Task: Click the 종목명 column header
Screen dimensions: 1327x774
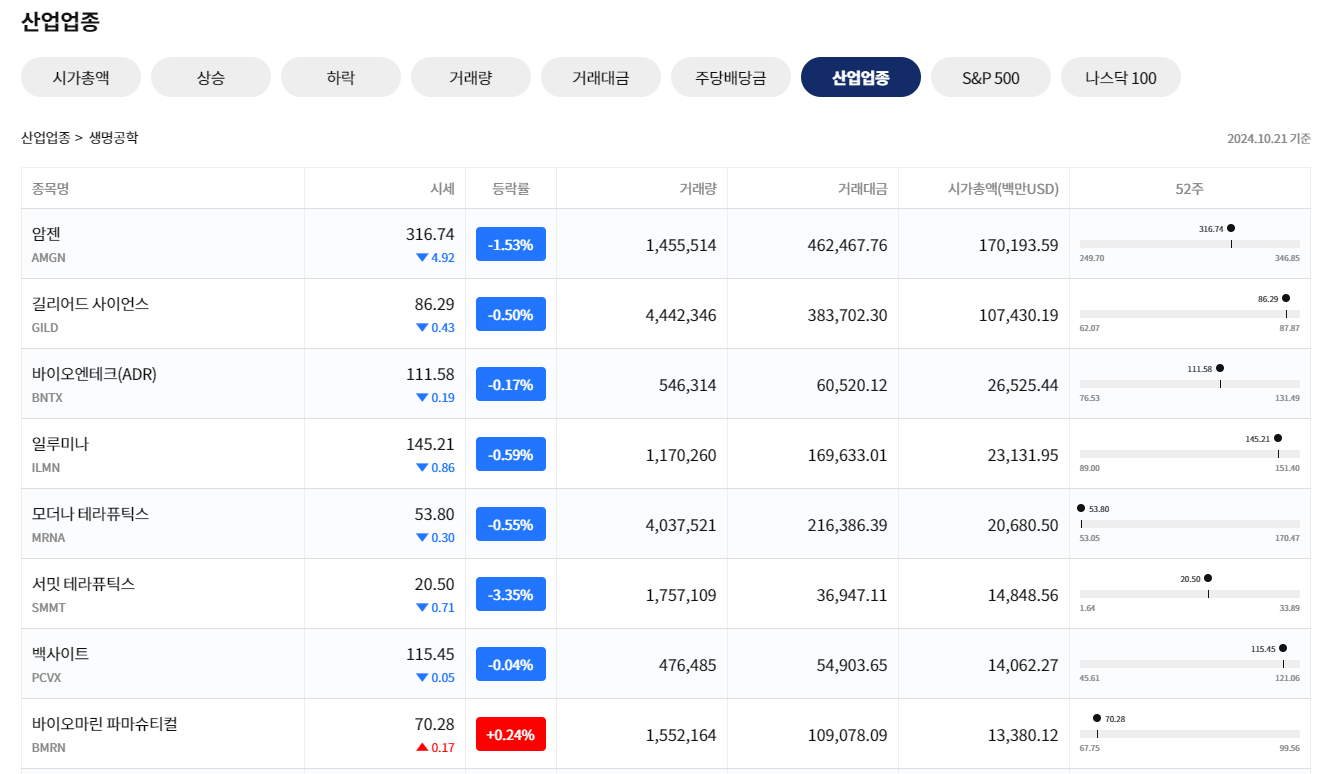Action: 50,188
